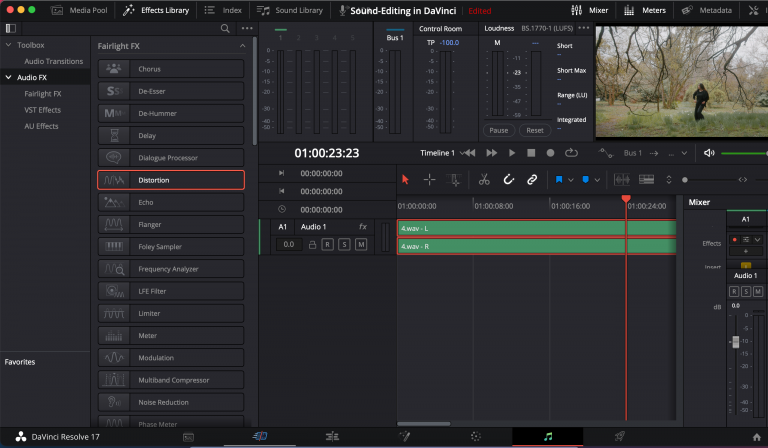
Task: Open Loudness panel options menu
Action: click(x=584, y=28)
